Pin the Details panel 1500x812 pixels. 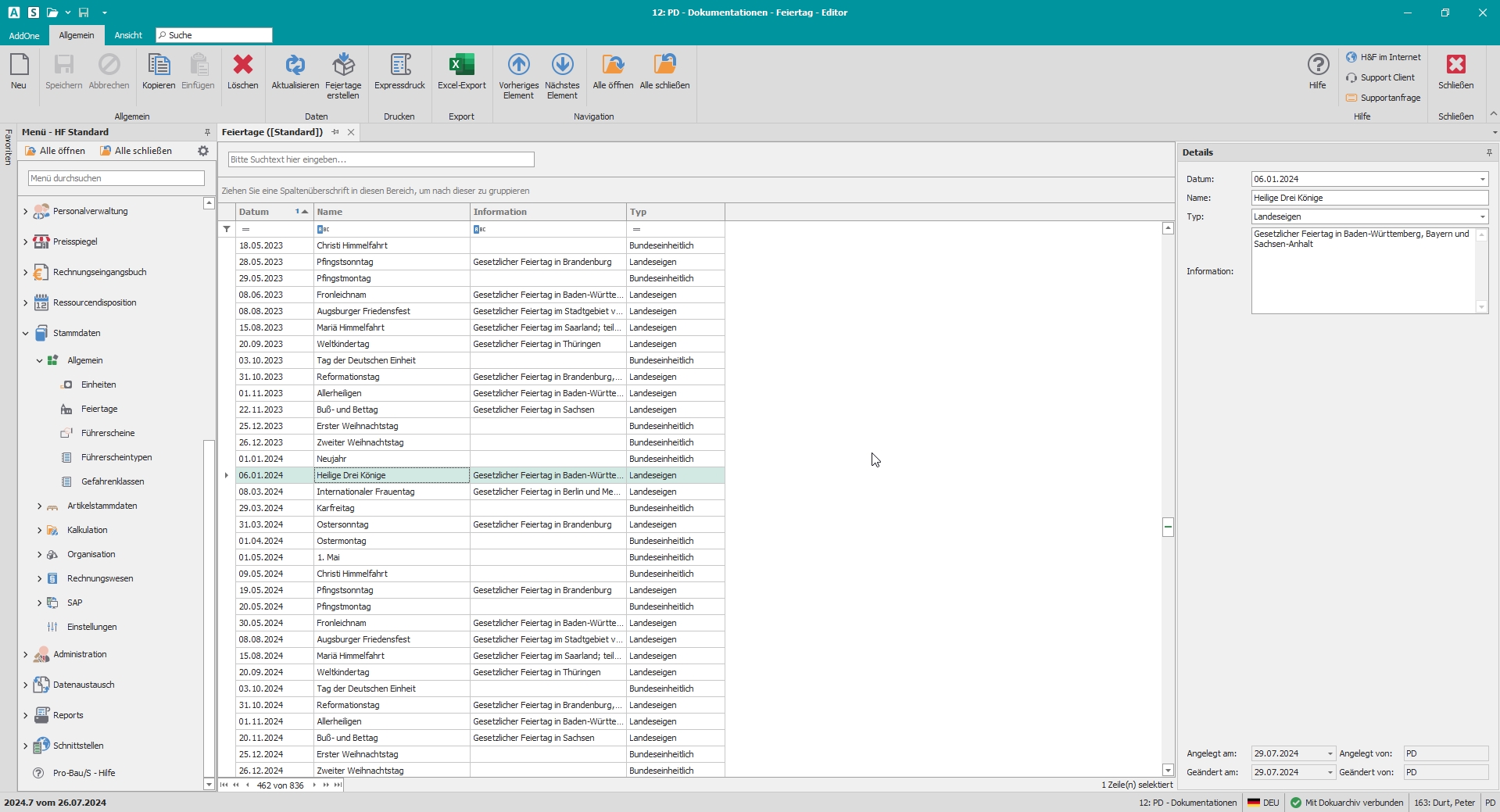[x=1489, y=152]
